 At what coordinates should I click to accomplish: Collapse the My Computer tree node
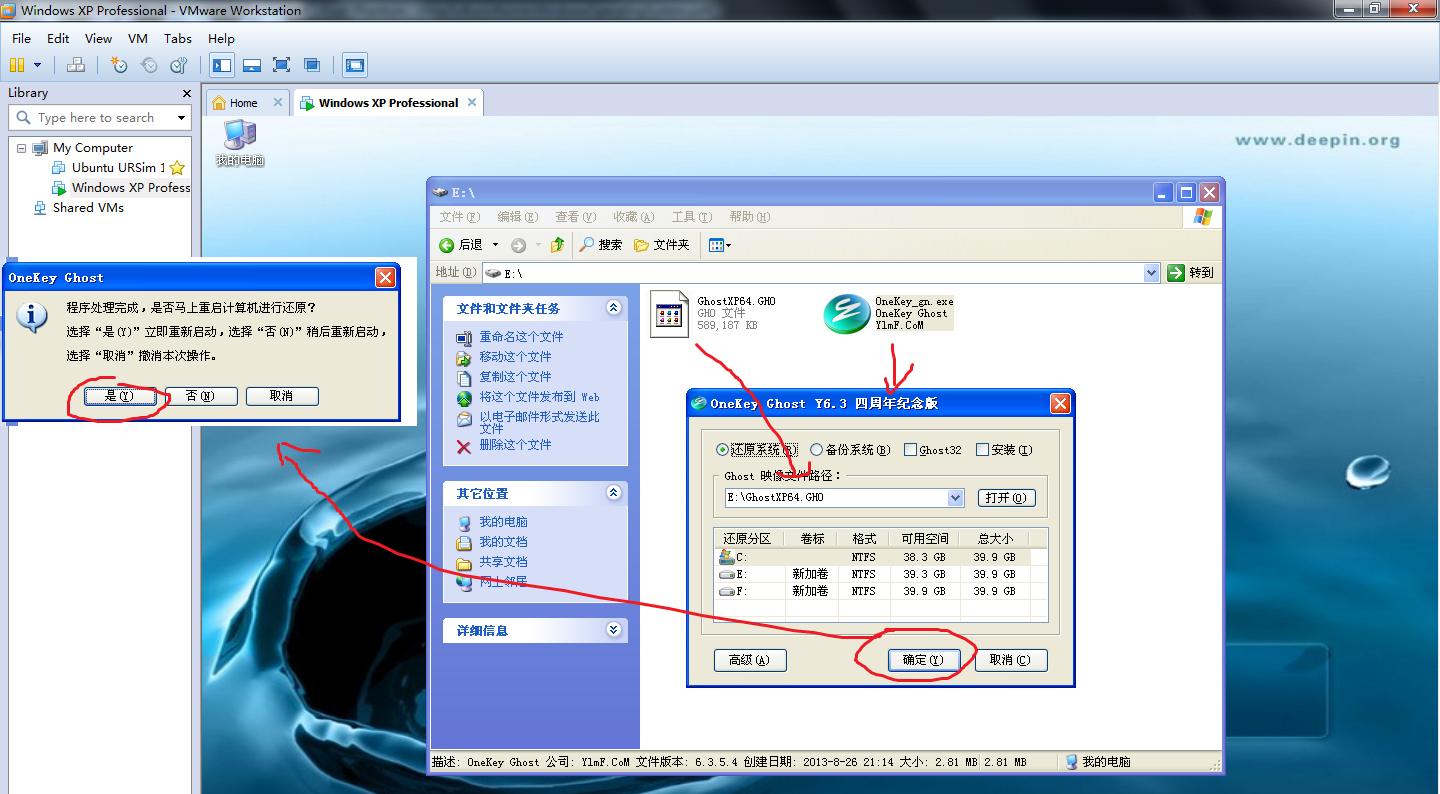(22, 148)
